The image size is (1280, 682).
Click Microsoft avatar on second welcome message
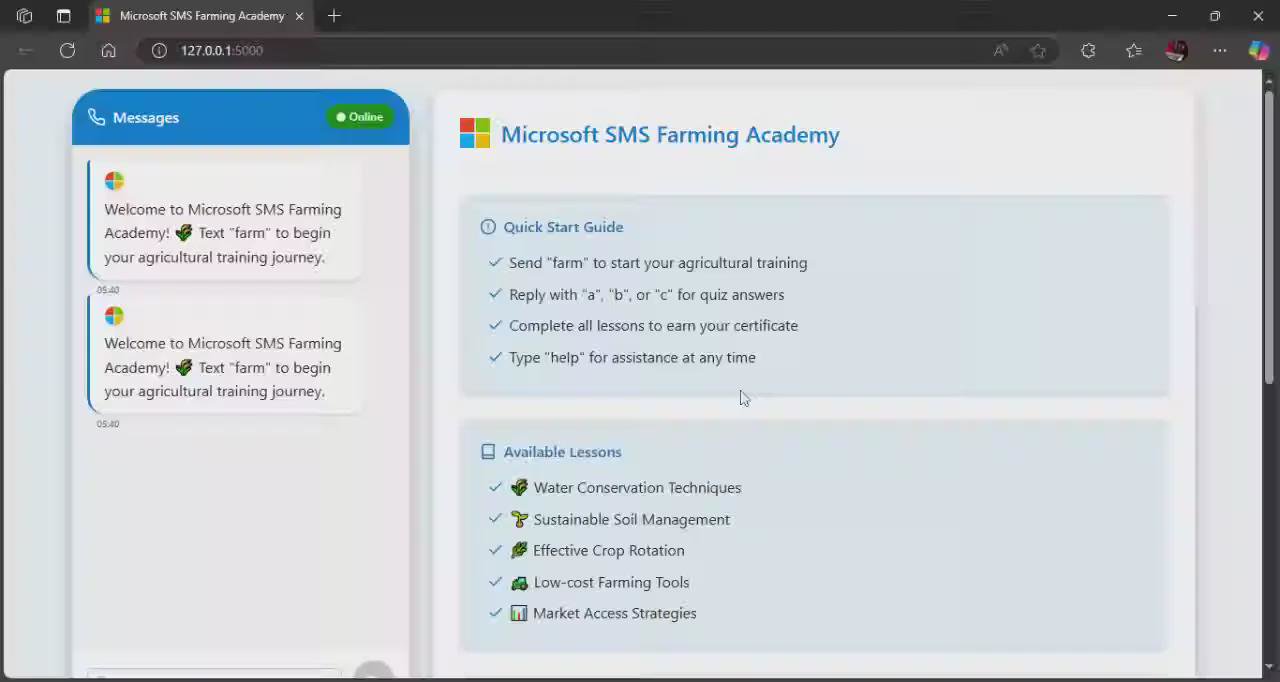tap(114, 316)
